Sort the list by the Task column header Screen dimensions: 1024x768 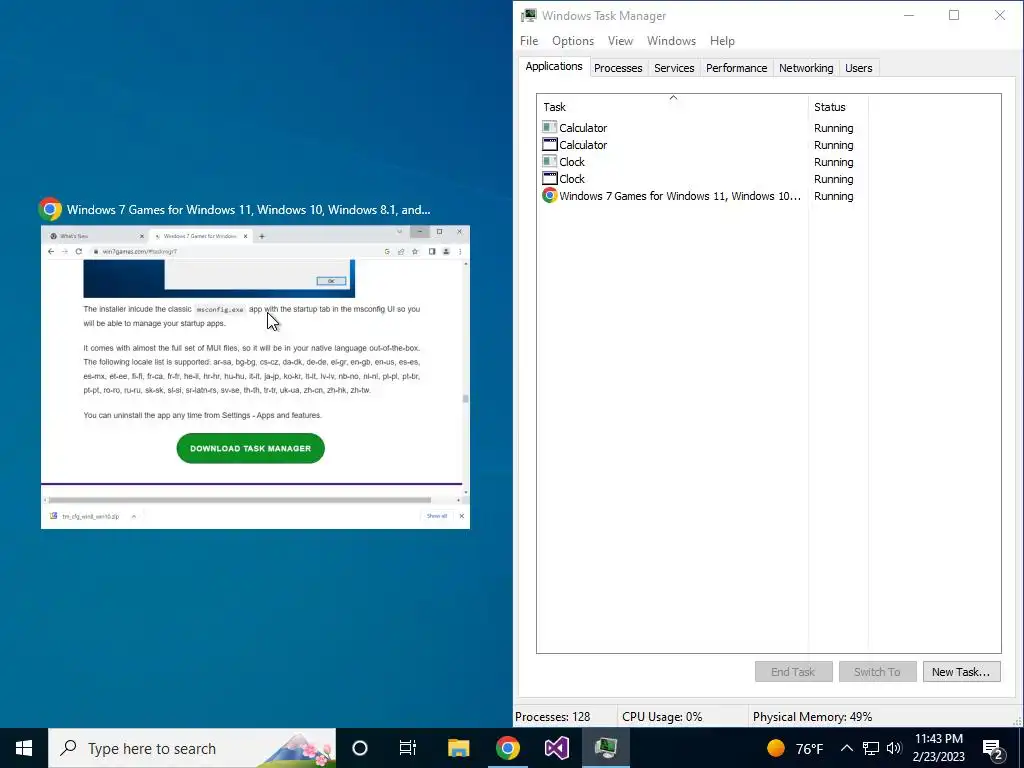tap(673, 106)
